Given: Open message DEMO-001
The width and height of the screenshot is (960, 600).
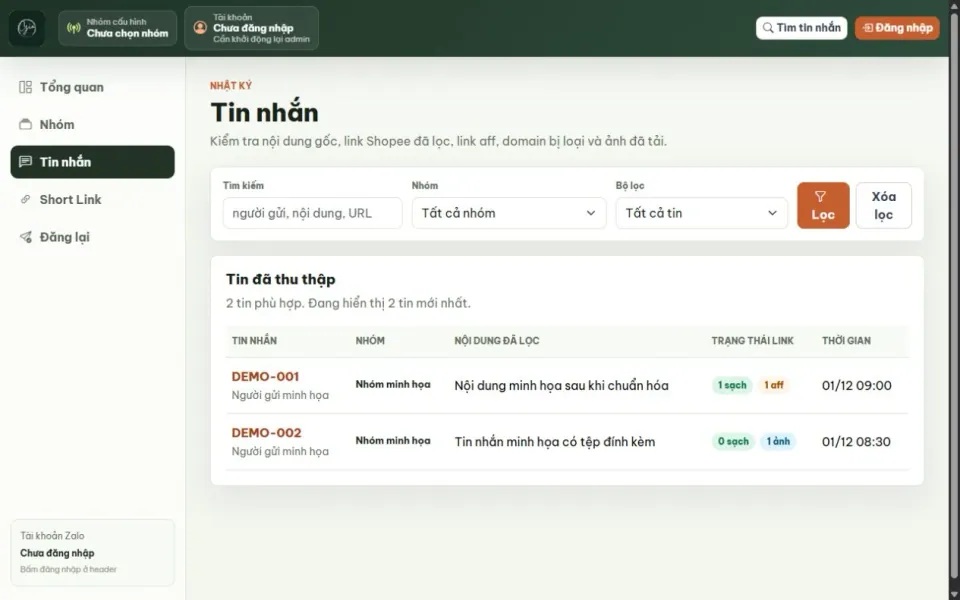Looking at the screenshot, I should click(x=265, y=376).
